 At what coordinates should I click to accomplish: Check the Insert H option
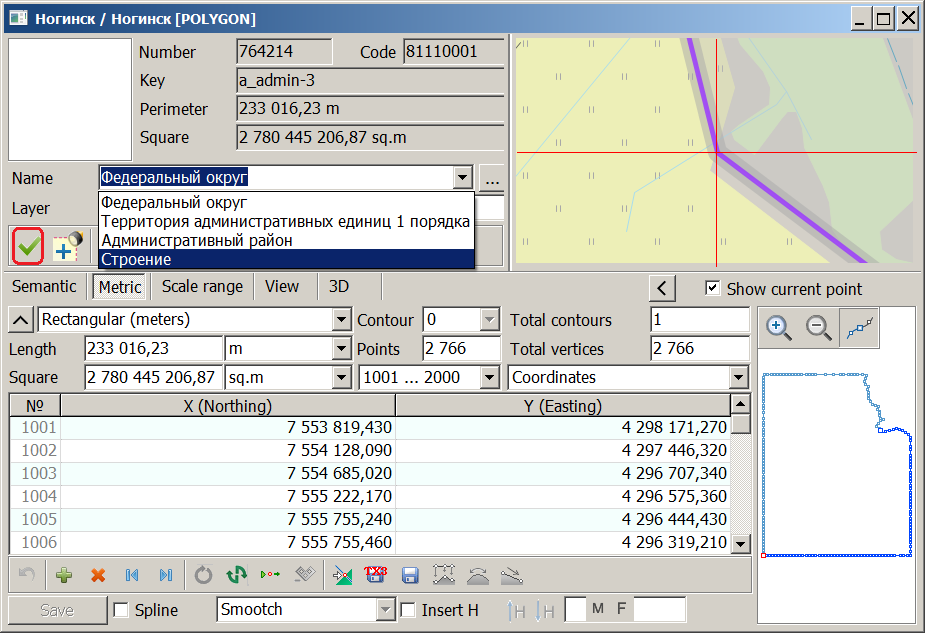click(409, 610)
